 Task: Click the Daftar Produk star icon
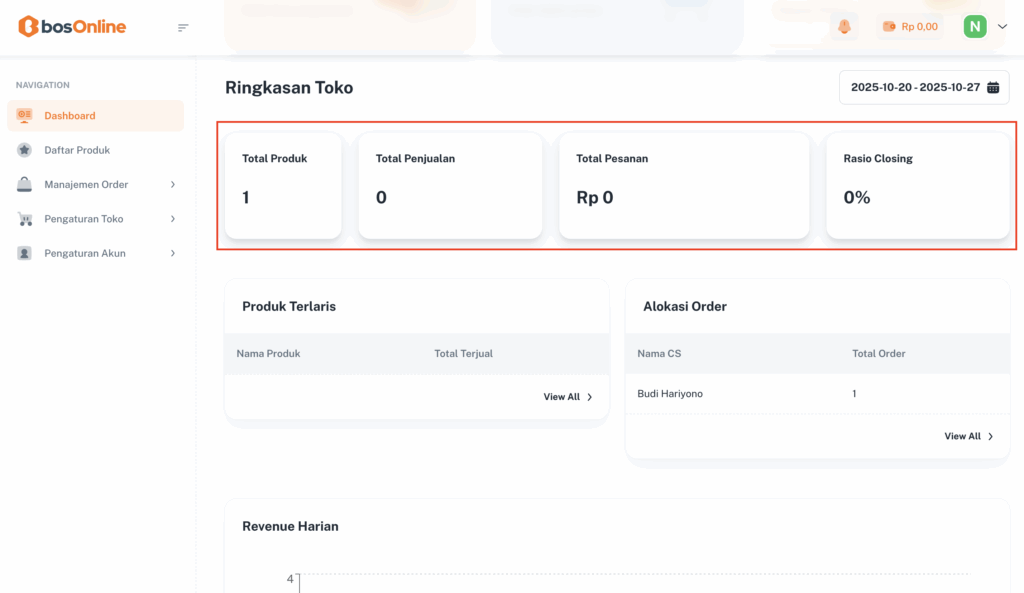(25, 150)
